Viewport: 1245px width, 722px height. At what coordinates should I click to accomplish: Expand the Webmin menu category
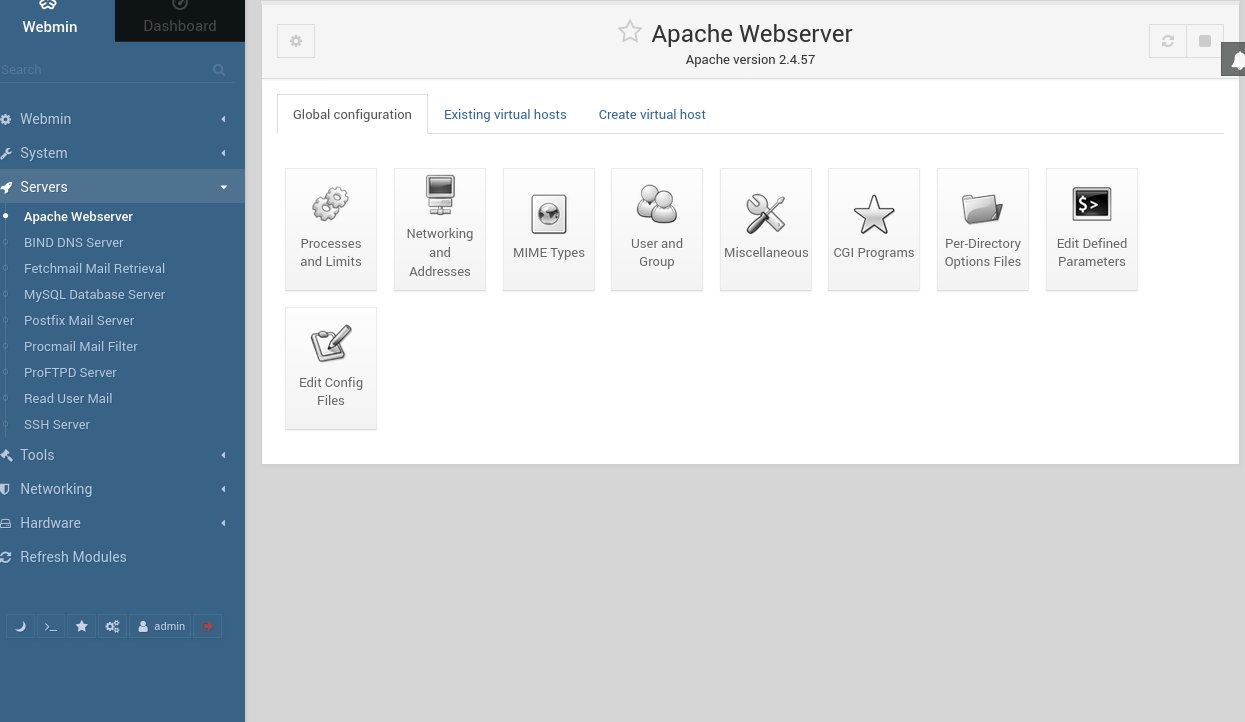tap(122, 119)
